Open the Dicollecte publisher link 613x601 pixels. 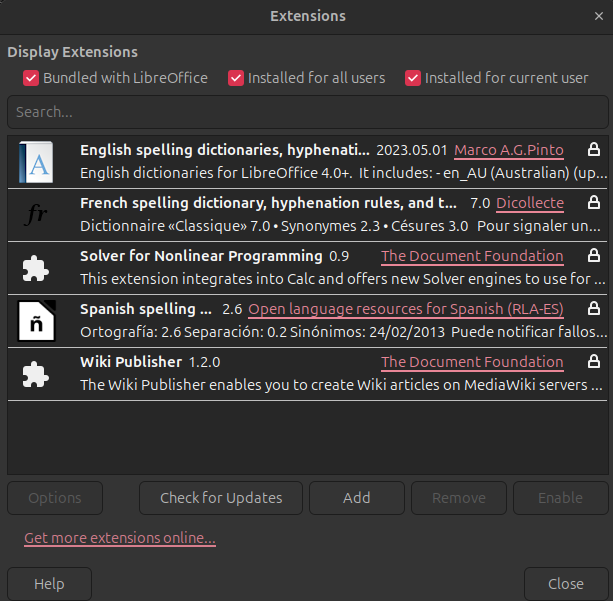coord(530,203)
